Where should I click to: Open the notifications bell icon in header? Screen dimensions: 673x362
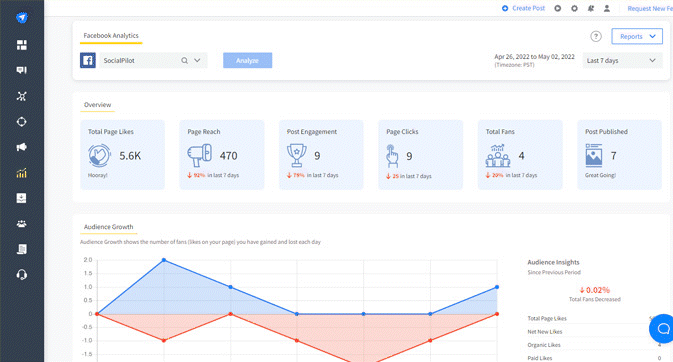[x=591, y=8]
